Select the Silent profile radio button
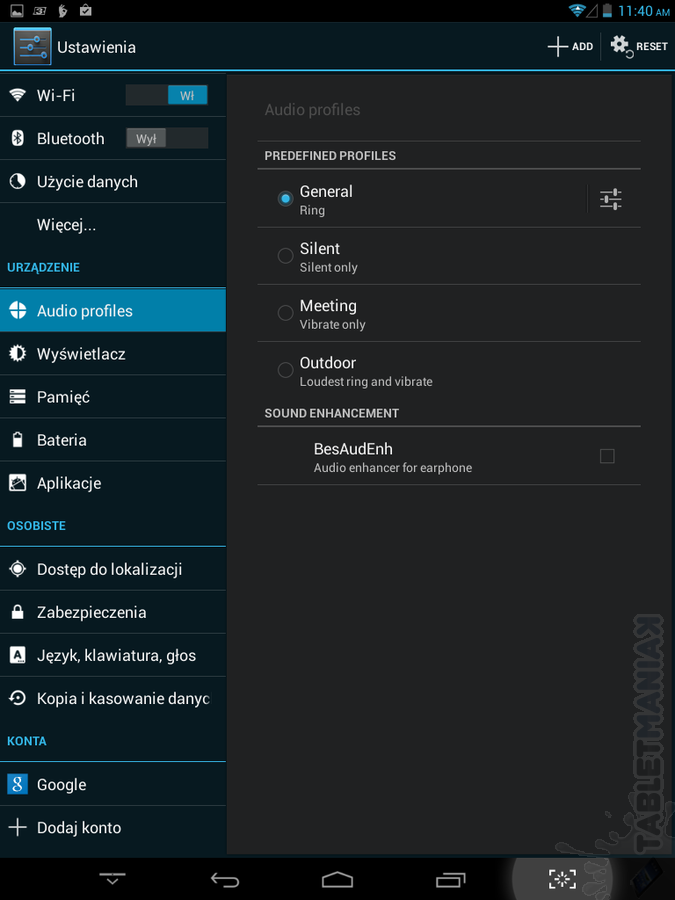Viewport: 675px width, 900px height. coord(285,256)
